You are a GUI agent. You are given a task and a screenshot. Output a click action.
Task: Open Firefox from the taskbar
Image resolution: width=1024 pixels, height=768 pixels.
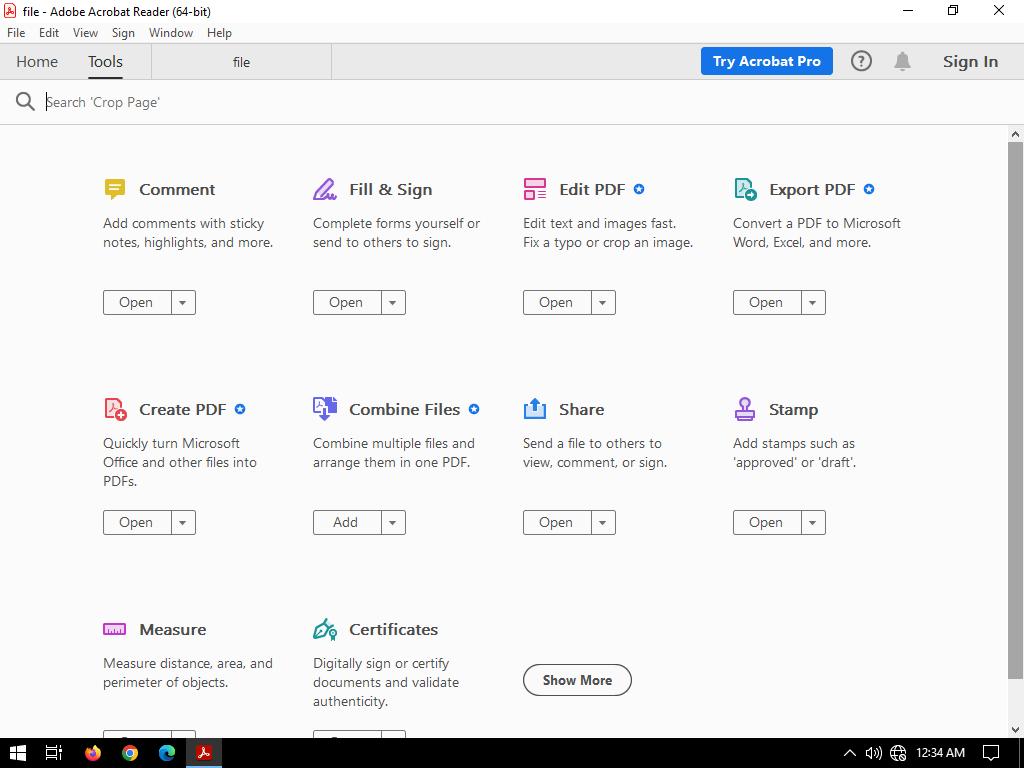point(93,753)
